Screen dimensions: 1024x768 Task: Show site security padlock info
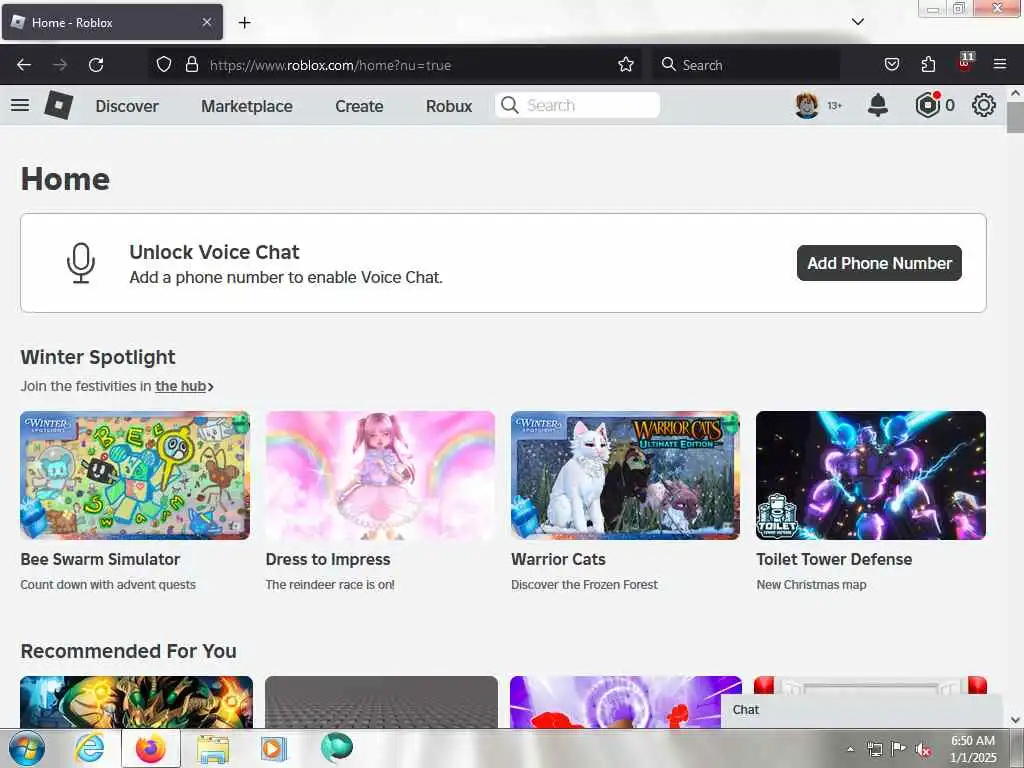(192, 65)
